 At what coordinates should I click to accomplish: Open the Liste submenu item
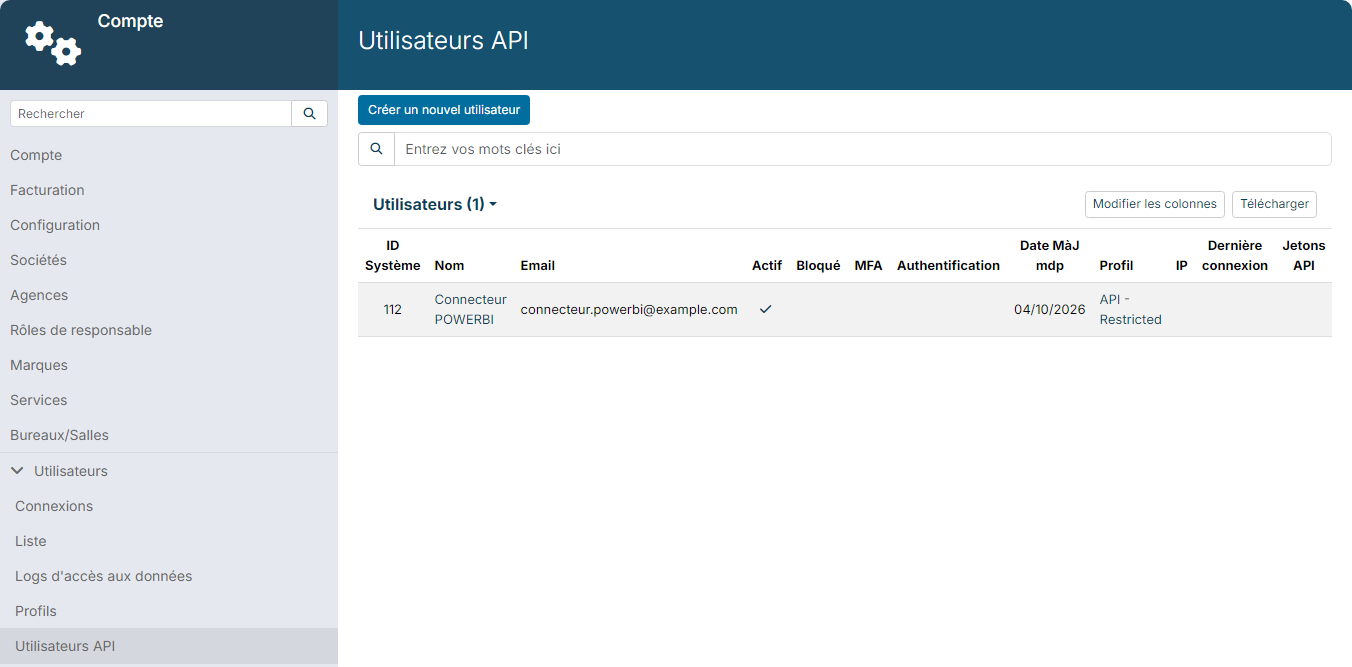pyautogui.click(x=31, y=541)
